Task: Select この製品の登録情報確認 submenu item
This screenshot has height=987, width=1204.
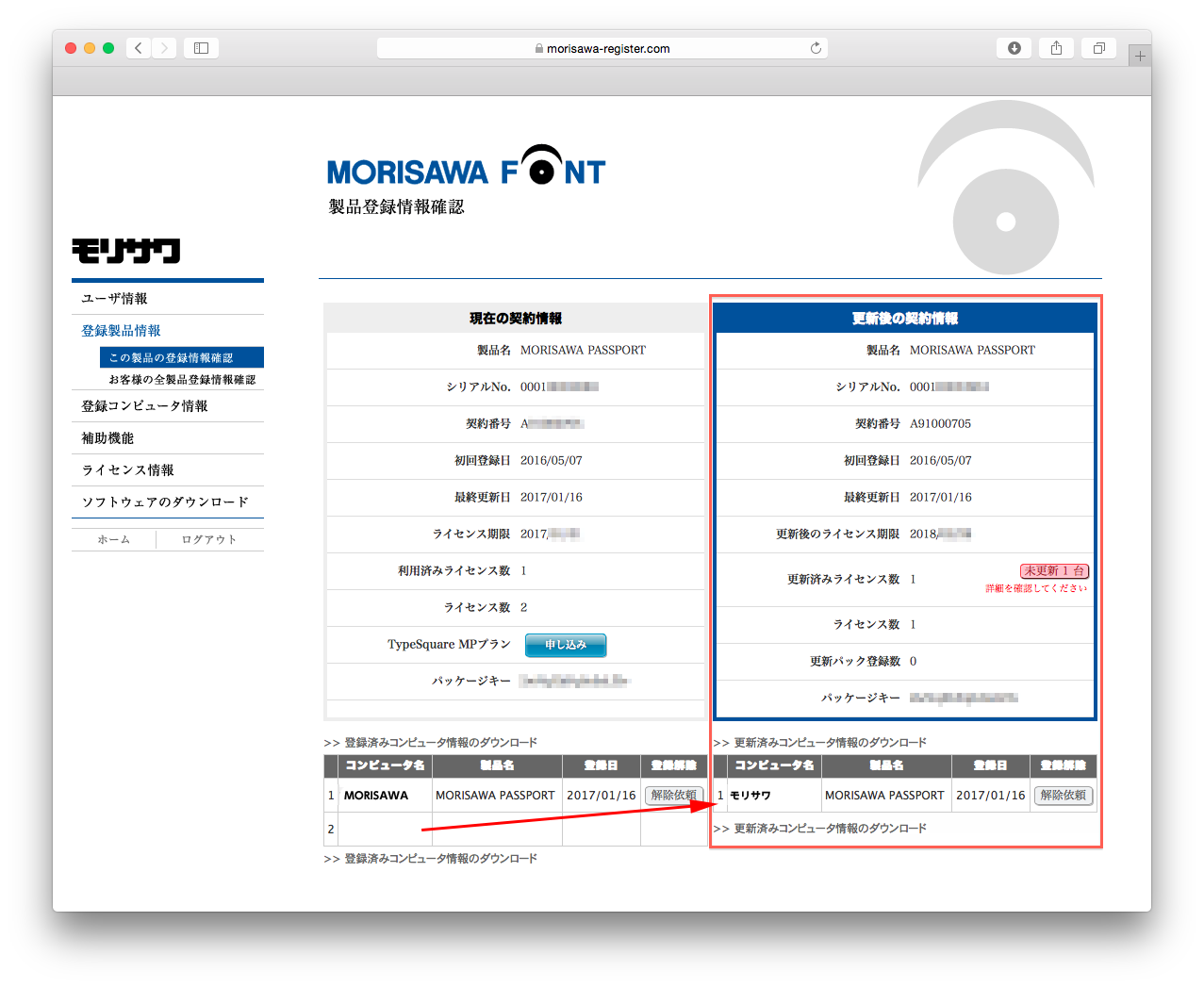Action: [182, 358]
